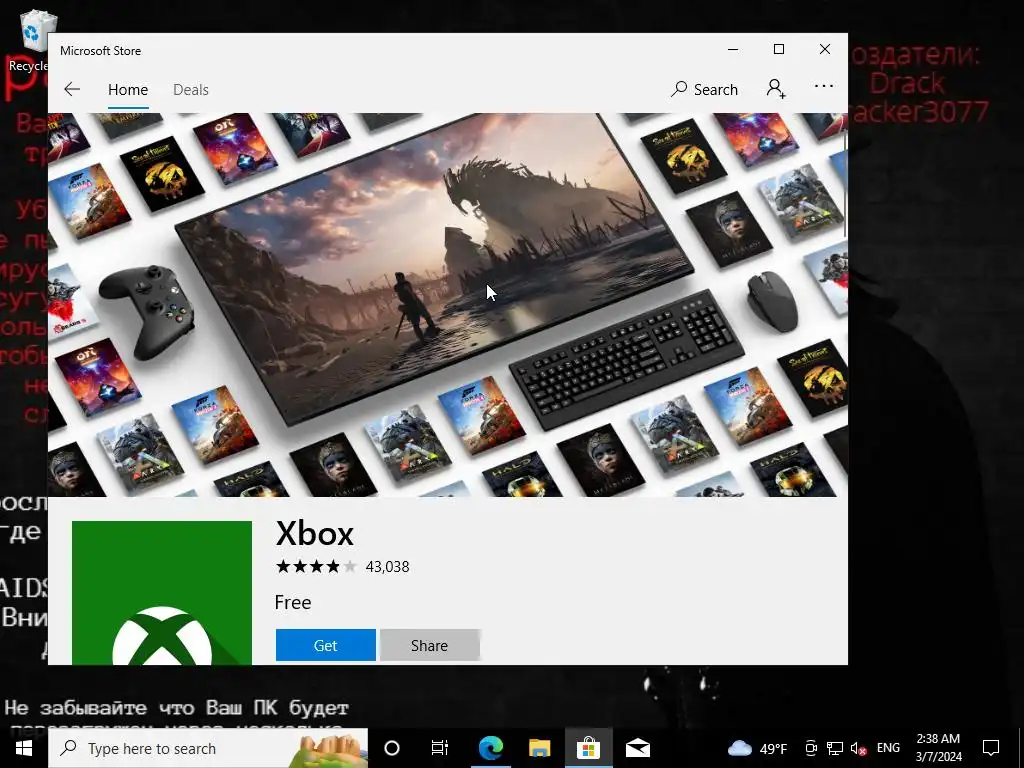
Task: Click the Xbox app title
Action: tap(315, 534)
